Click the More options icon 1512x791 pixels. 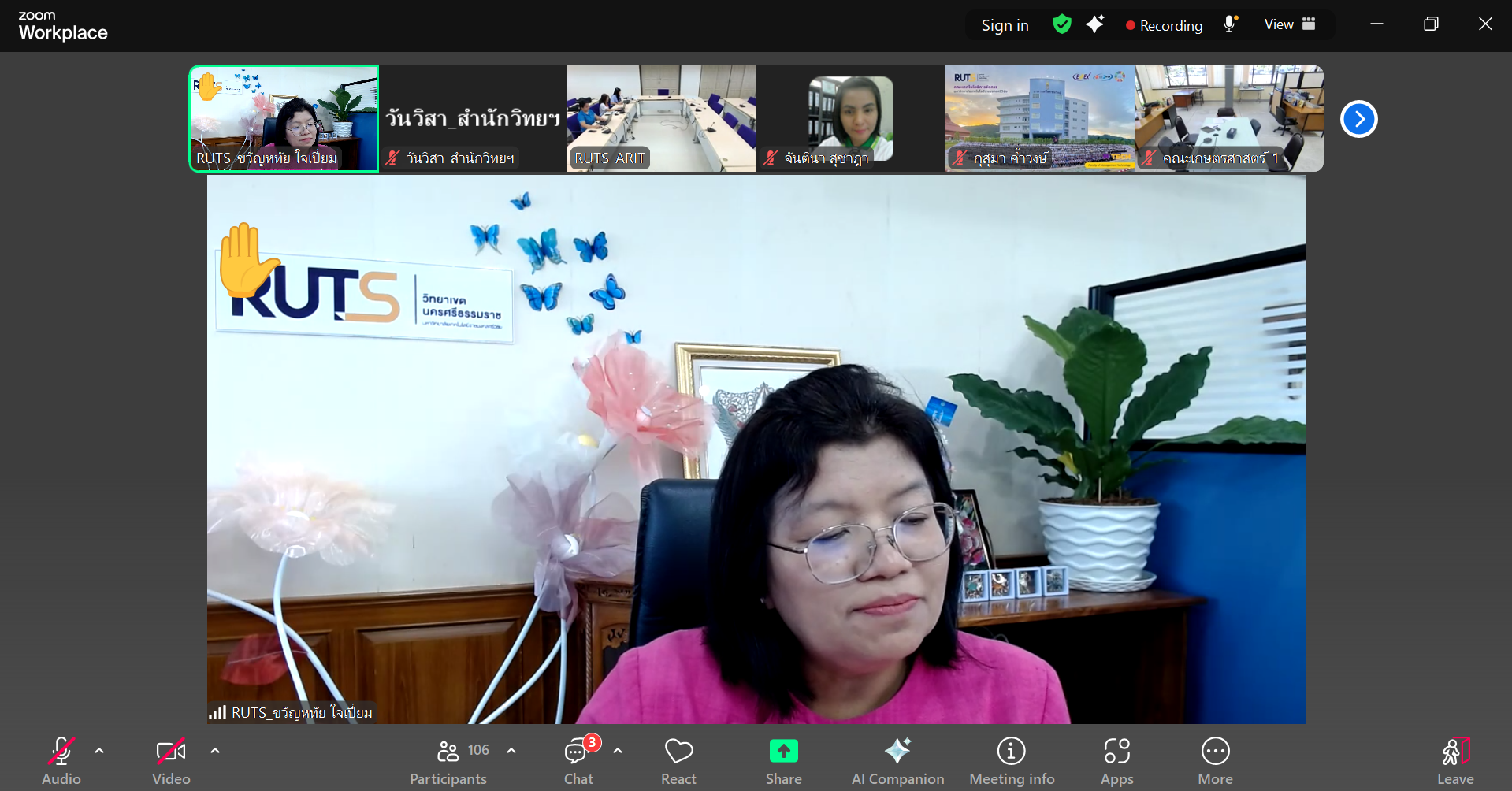coord(1215,752)
